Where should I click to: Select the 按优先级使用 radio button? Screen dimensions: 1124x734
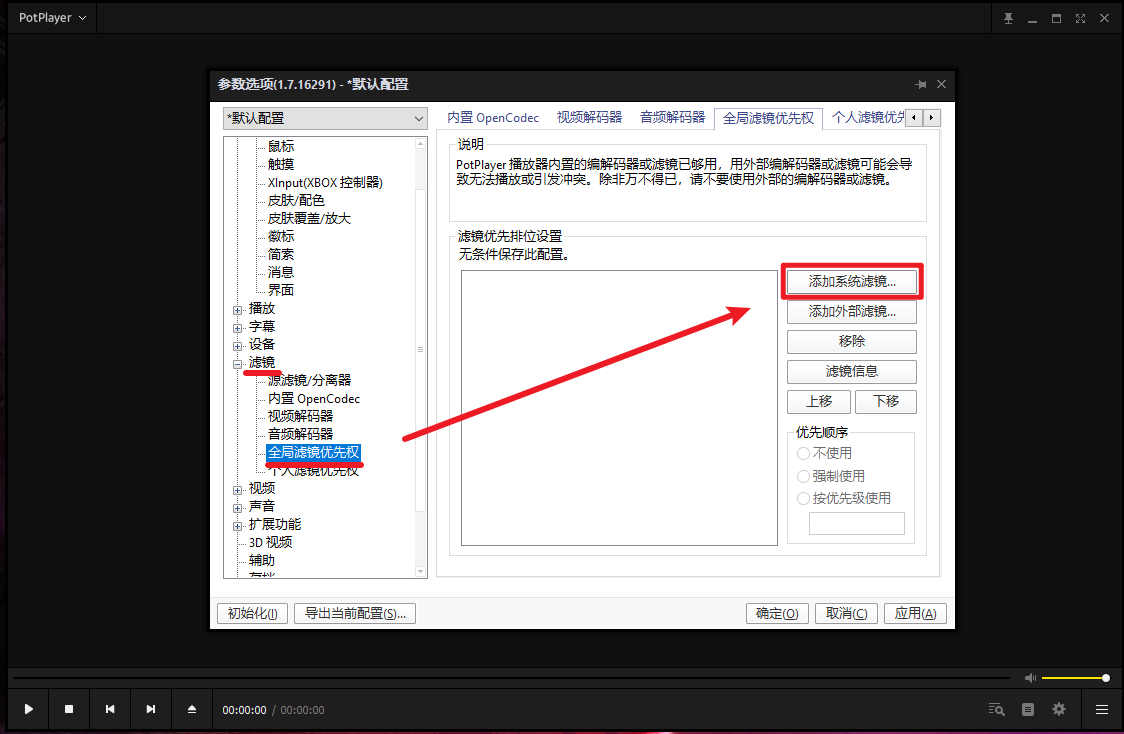tap(803, 498)
